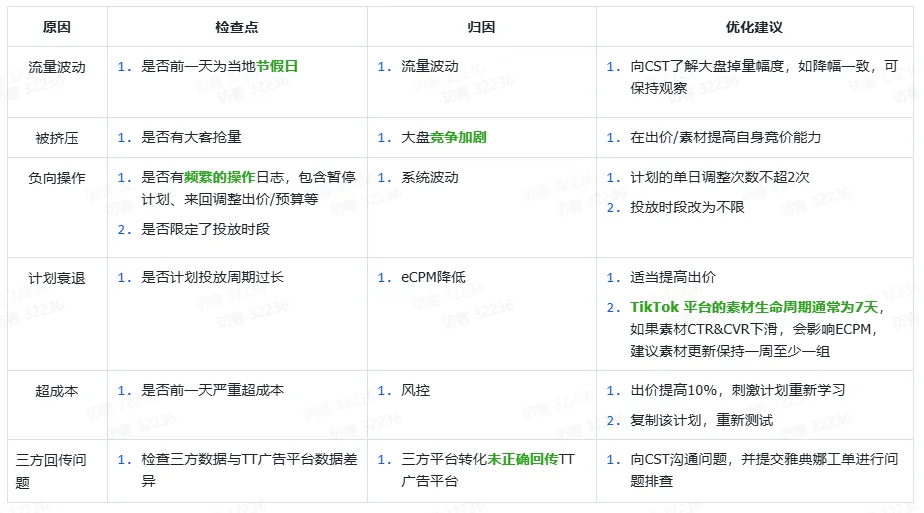This screenshot has width=924, height=513.
Task: Click the text 是否有频繁的操作日志
Action: pos(213,177)
